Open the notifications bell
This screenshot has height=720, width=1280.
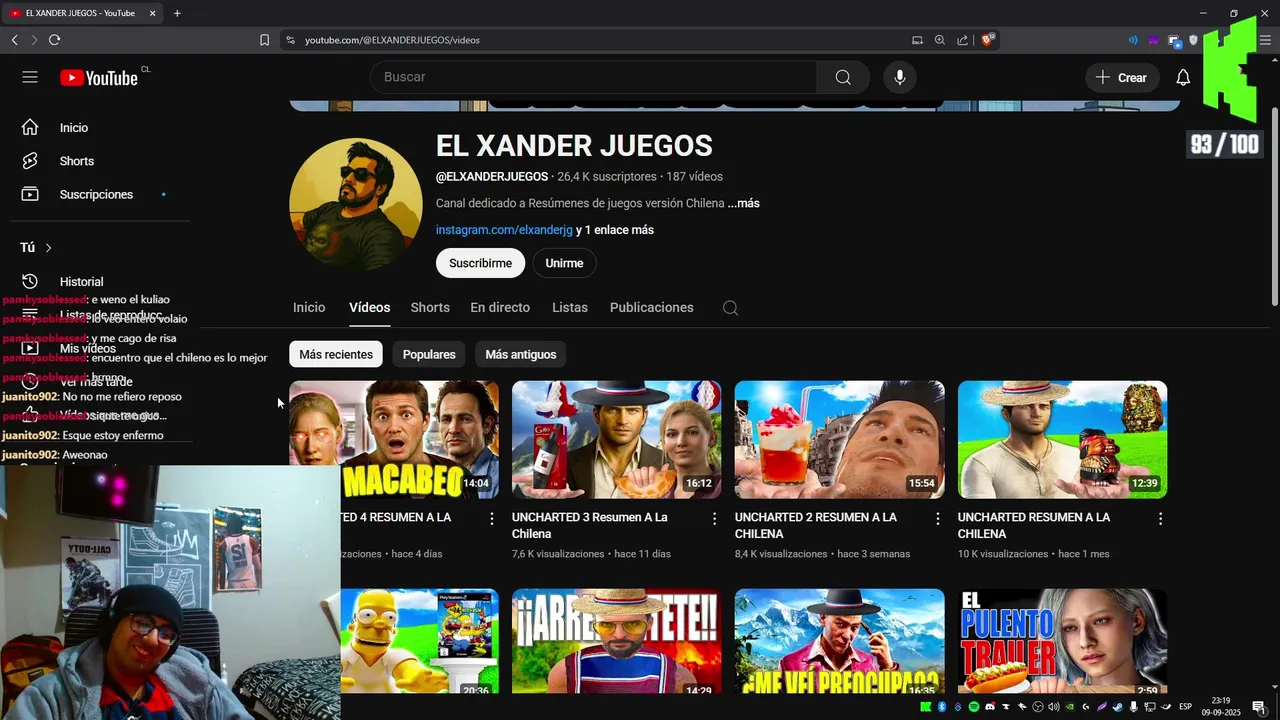[x=1183, y=77]
